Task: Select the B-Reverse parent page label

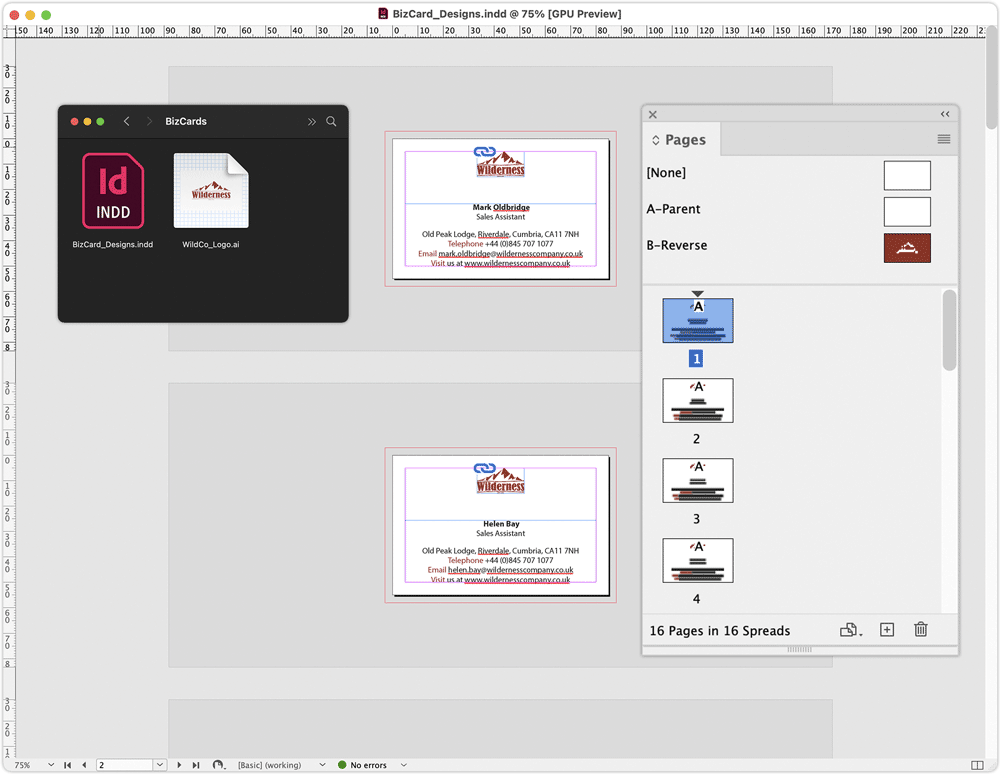Action: coord(677,245)
